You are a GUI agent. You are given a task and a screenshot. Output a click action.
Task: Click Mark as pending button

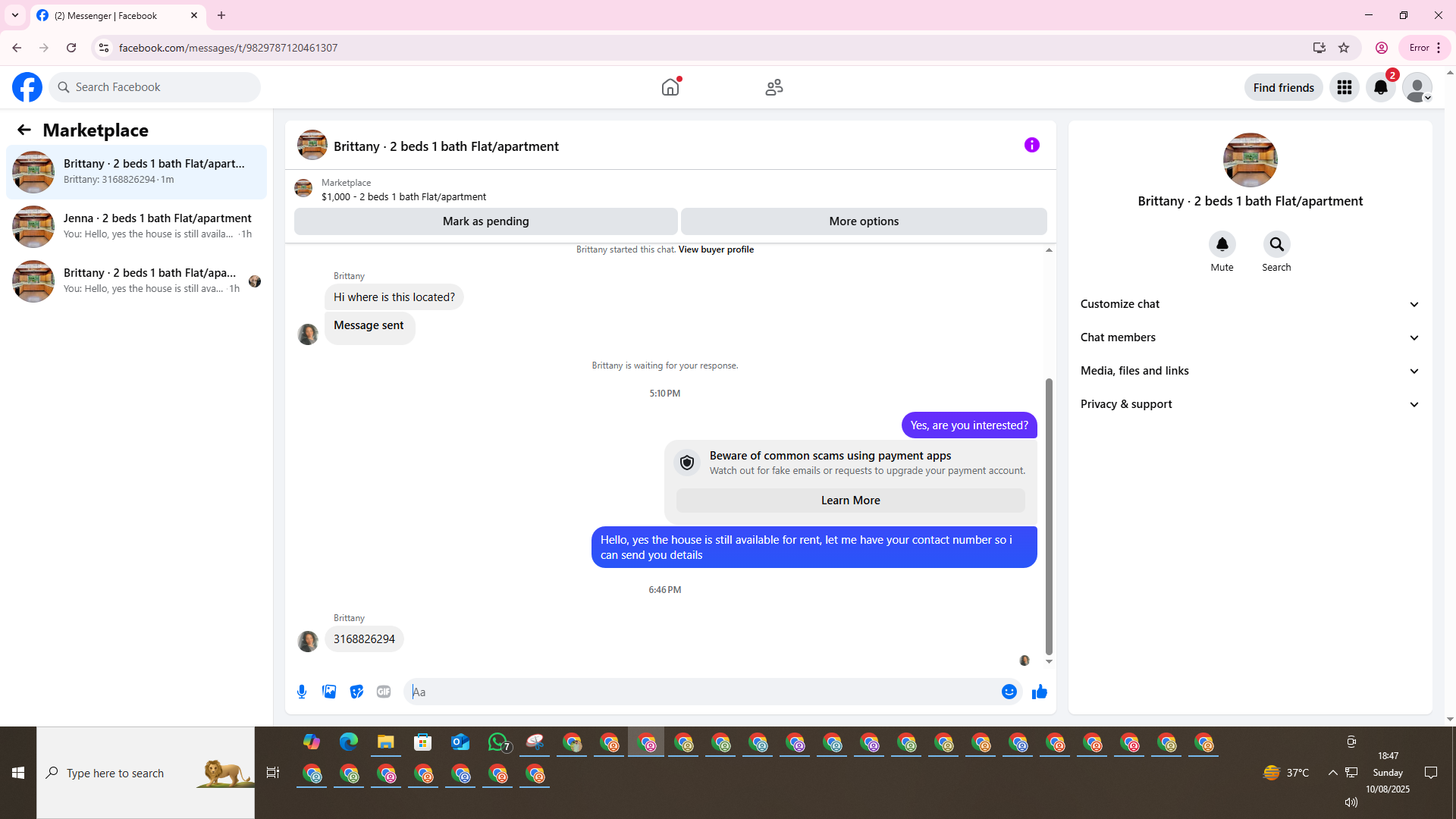tap(485, 221)
